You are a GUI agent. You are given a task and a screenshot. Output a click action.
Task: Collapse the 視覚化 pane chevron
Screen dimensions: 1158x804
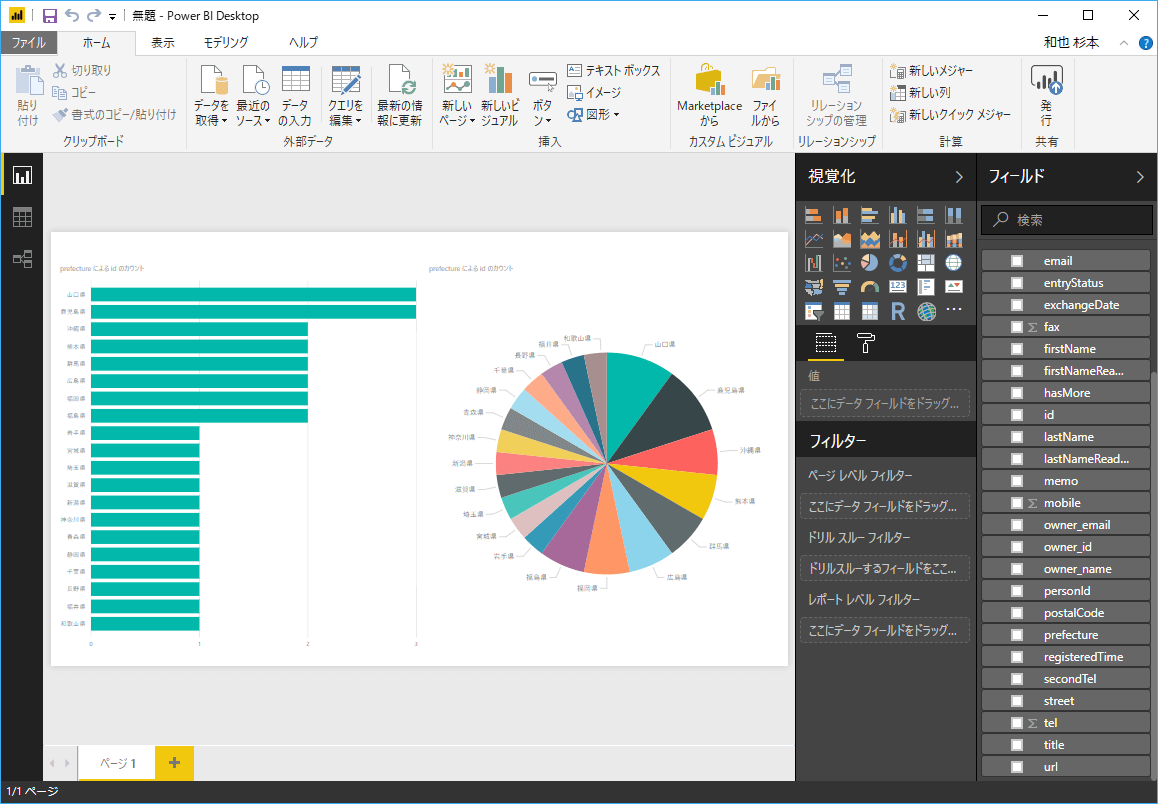(x=959, y=177)
